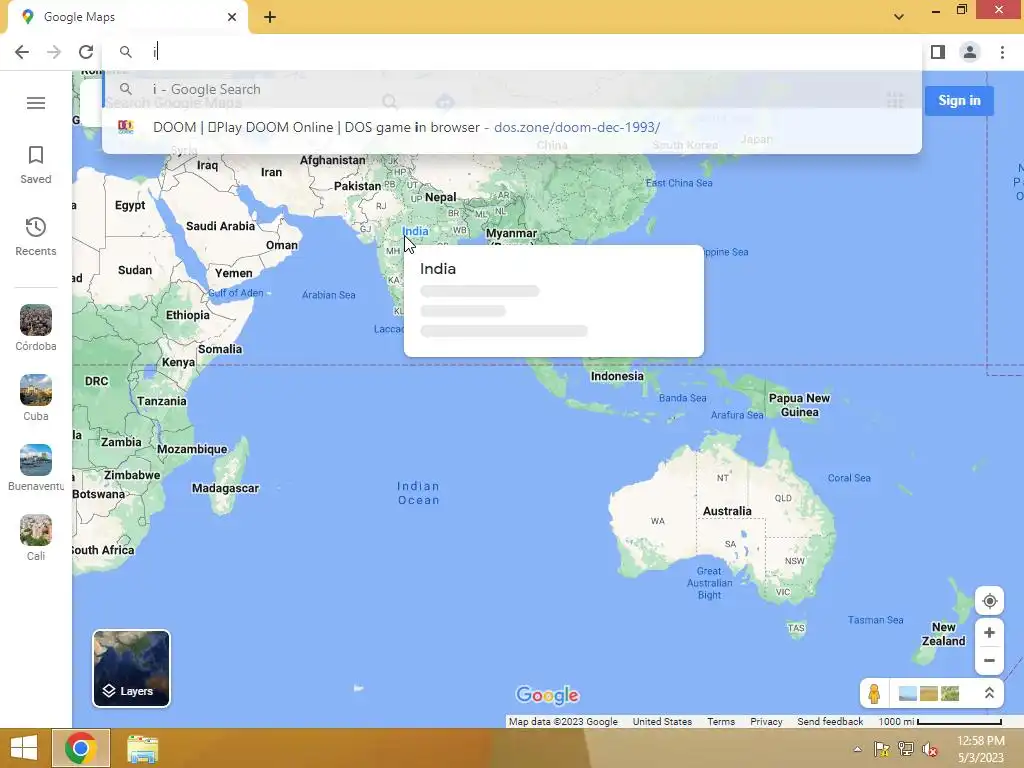Open the Cuba recent thumbnail
This screenshot has width=1024, height=768.
[x=36, y=398]
